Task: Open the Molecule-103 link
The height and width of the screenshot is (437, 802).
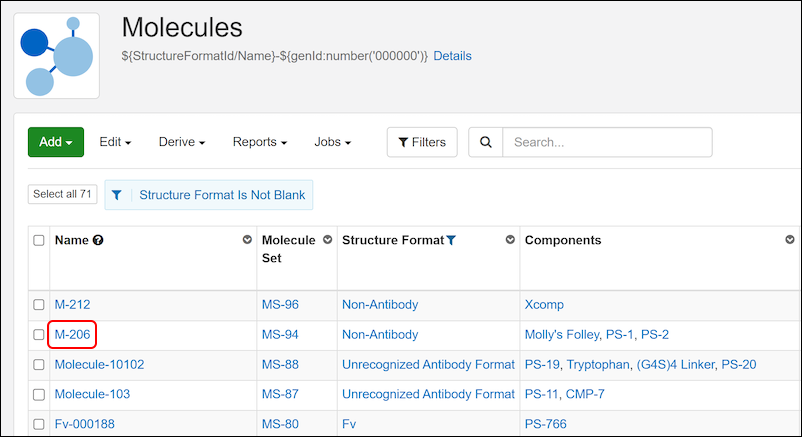Action: 92,394
